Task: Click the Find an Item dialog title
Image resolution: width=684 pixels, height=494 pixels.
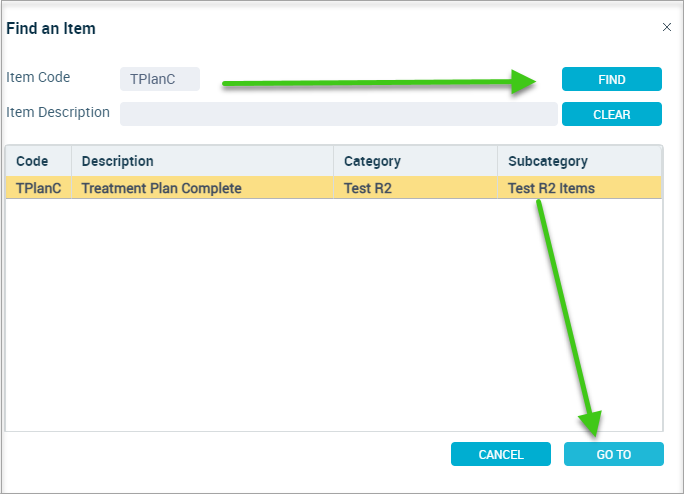Action: pyautogui.click(x=51, y=28)
